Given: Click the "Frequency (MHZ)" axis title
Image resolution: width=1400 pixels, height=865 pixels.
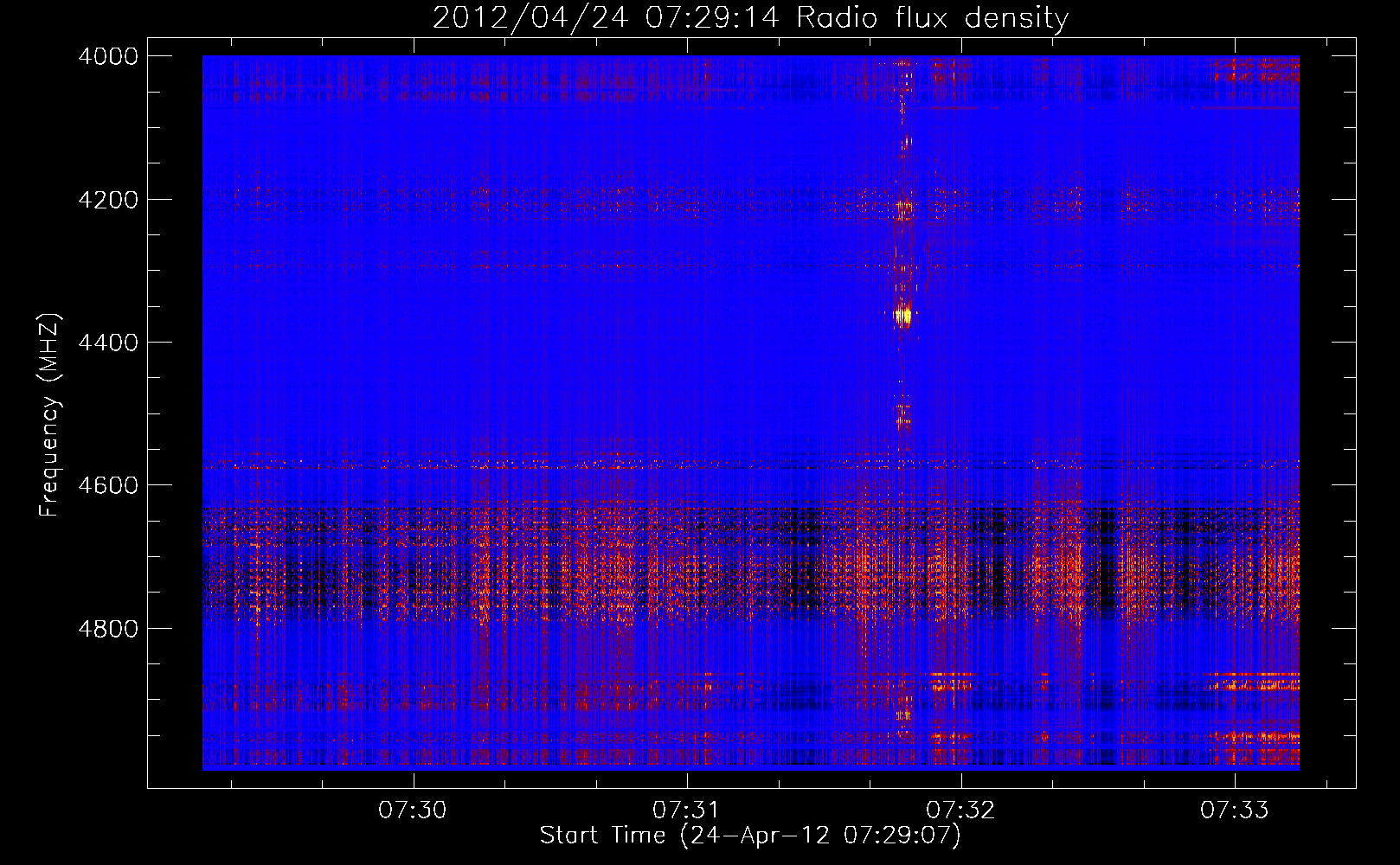Looking at the screenshot, I should 49,415.
